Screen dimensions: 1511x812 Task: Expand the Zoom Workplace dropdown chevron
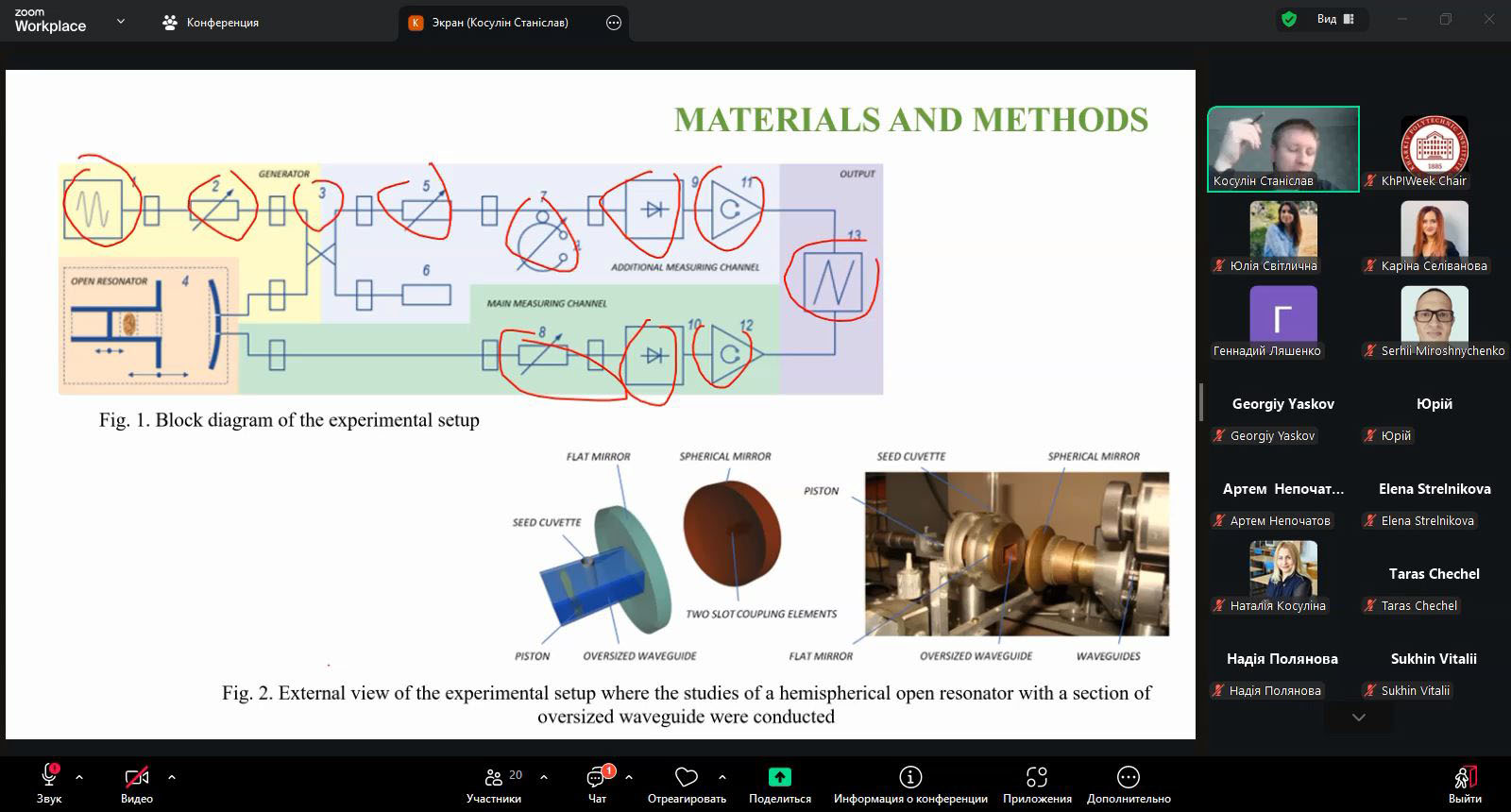120,21
